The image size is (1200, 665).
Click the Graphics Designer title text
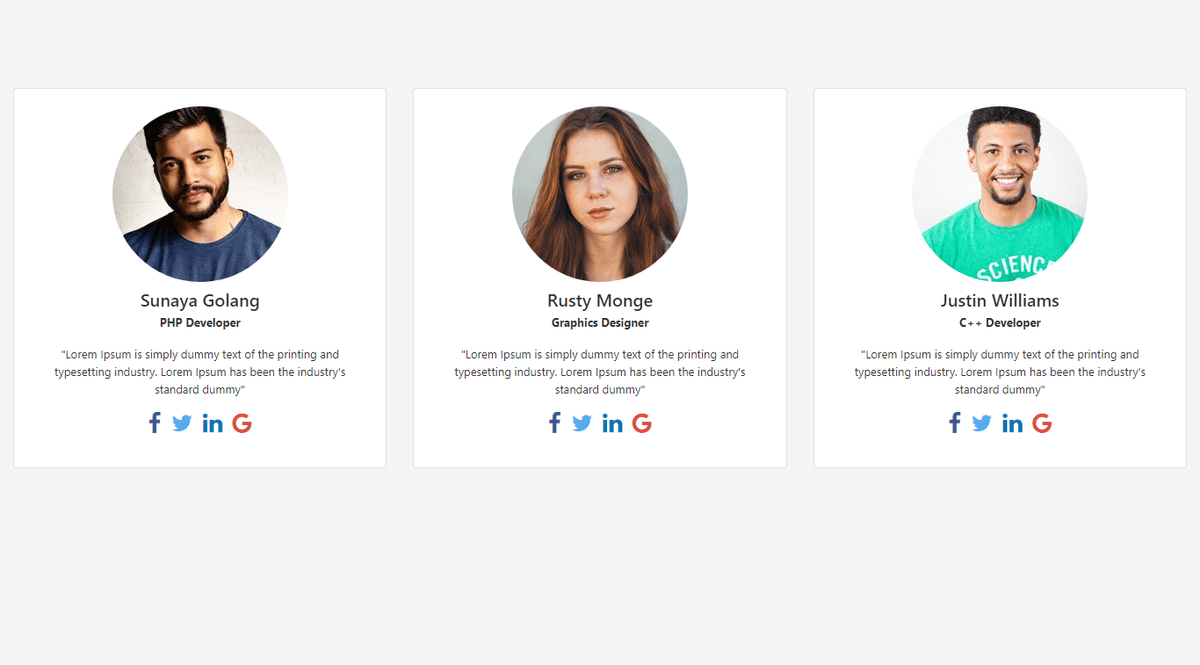(x=600, y=322)
